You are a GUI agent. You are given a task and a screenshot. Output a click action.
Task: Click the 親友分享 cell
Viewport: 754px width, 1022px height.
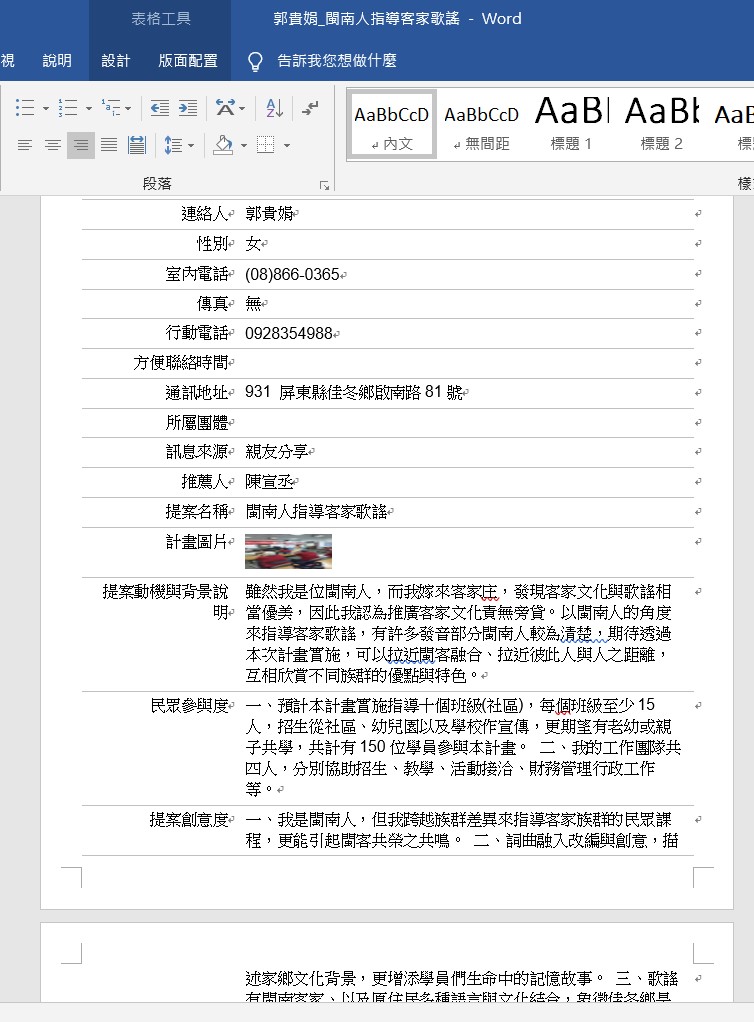pos(276,452)
